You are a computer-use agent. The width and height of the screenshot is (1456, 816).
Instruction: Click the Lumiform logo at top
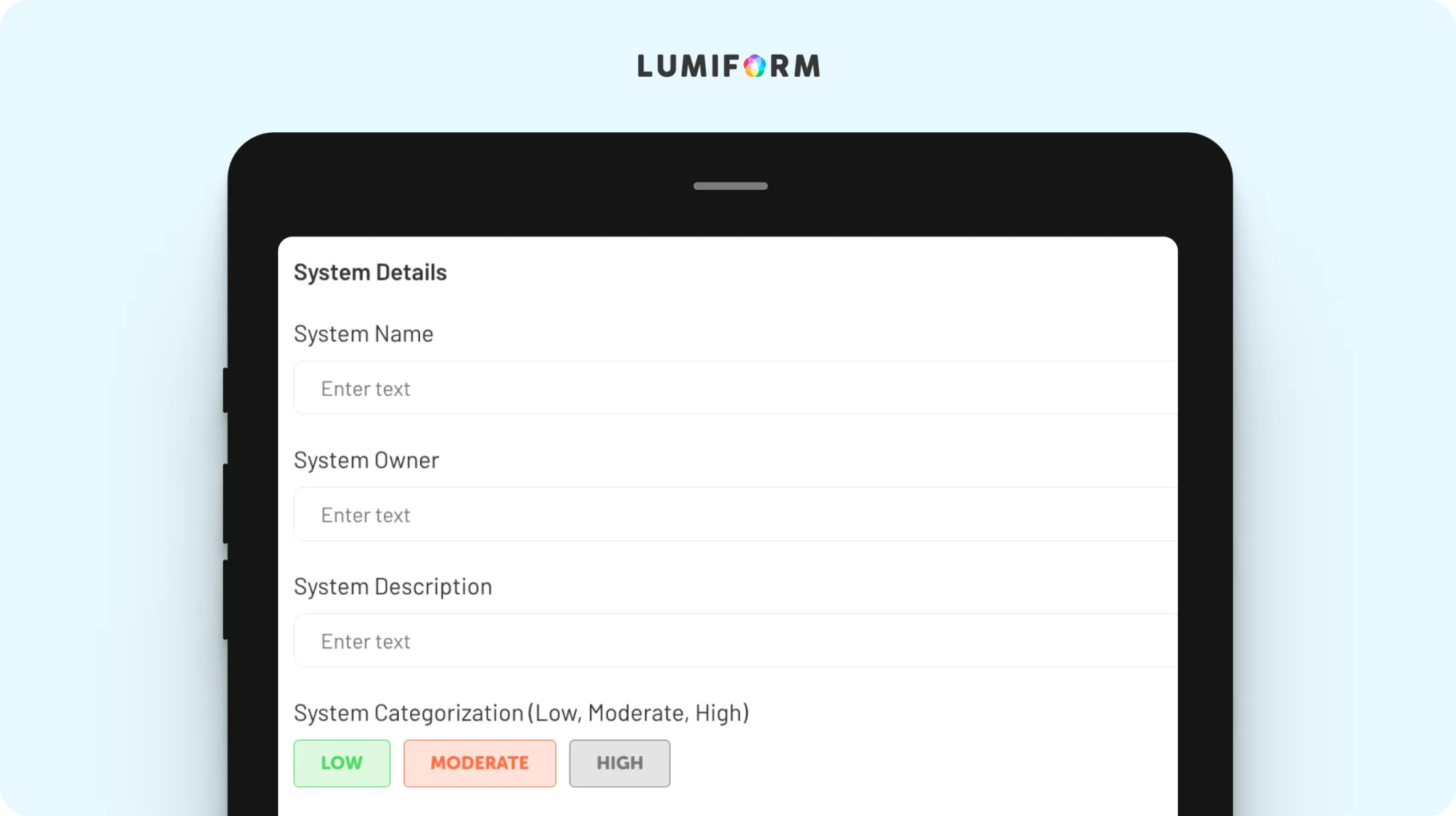point(729,66)
